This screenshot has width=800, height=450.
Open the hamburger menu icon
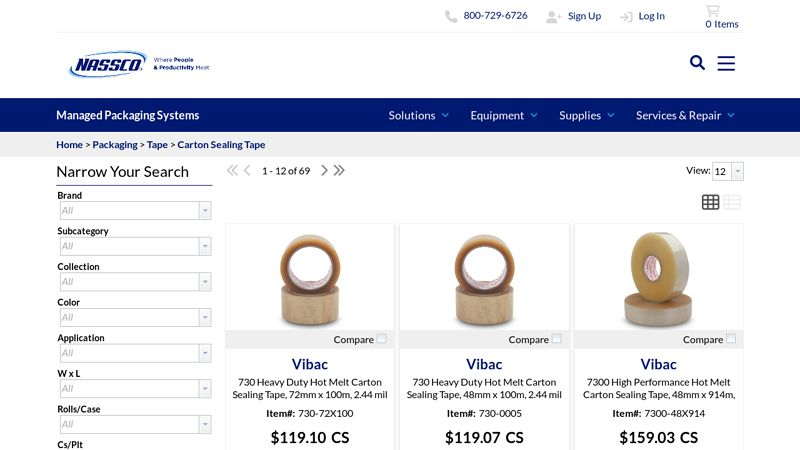[726, 63]
